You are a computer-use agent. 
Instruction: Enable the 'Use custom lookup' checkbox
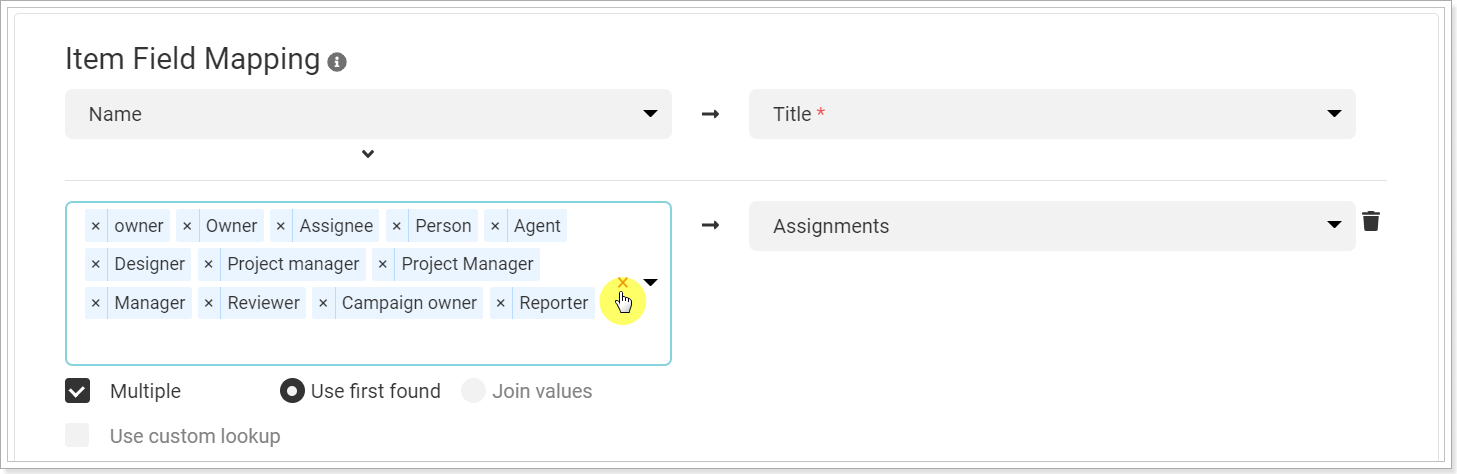point(78,436)
